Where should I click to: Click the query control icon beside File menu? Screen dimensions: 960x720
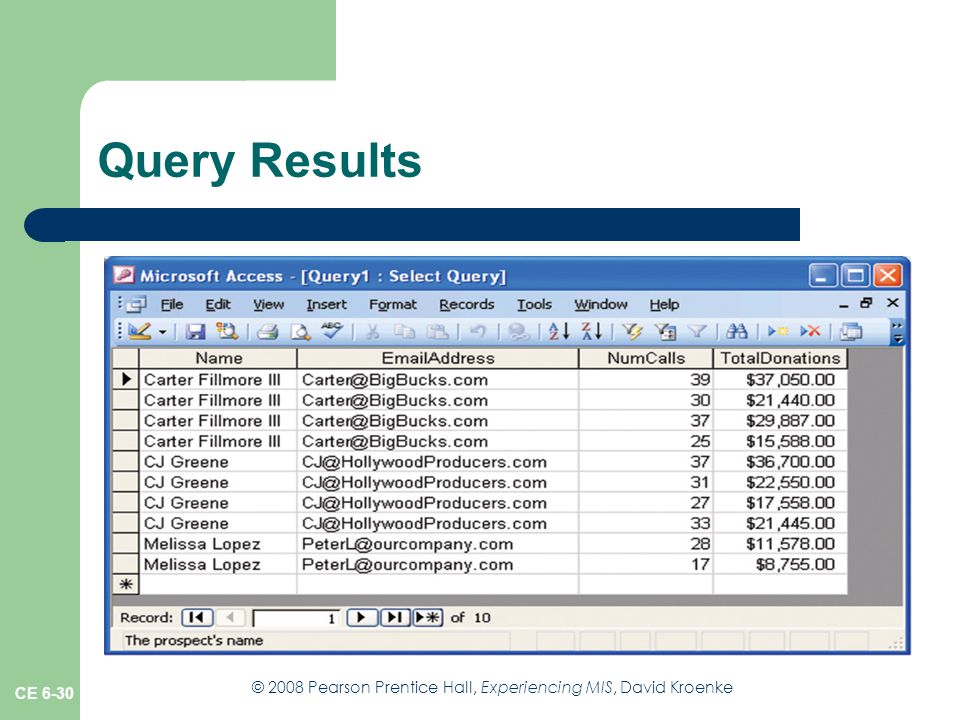(137, 304)
